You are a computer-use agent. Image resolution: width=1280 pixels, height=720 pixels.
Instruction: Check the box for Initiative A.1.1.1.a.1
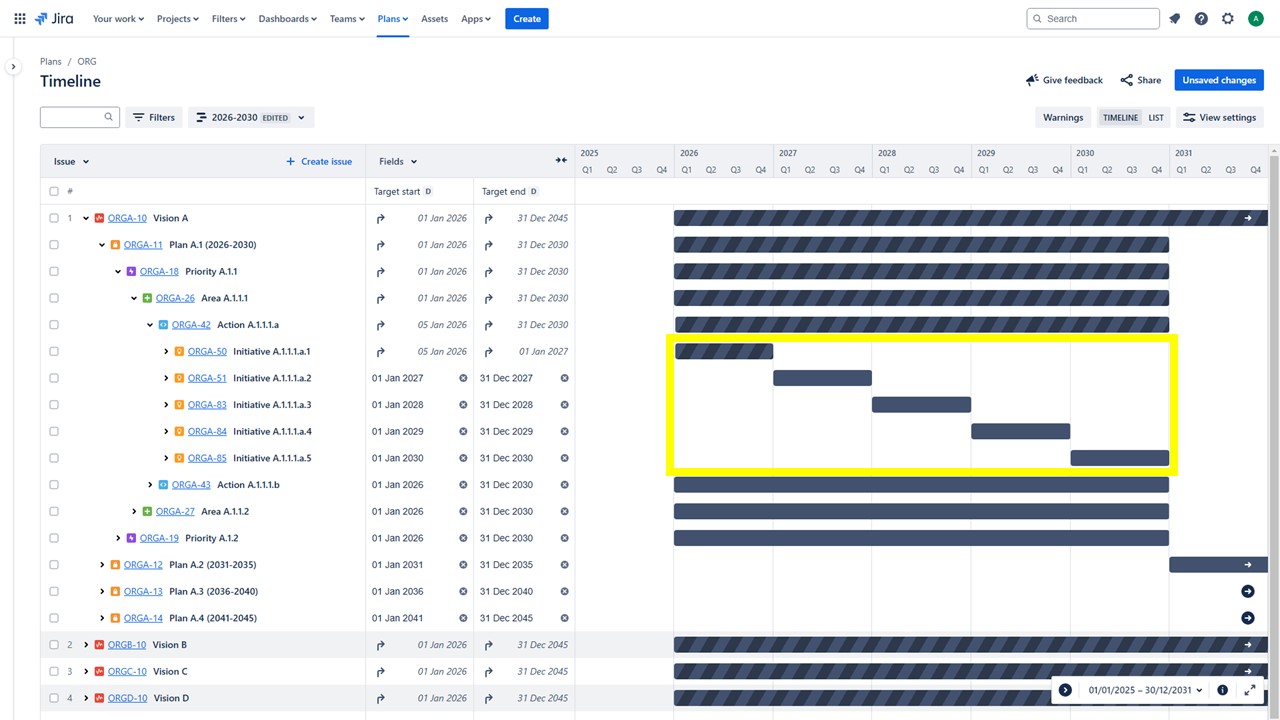[54, 352]
